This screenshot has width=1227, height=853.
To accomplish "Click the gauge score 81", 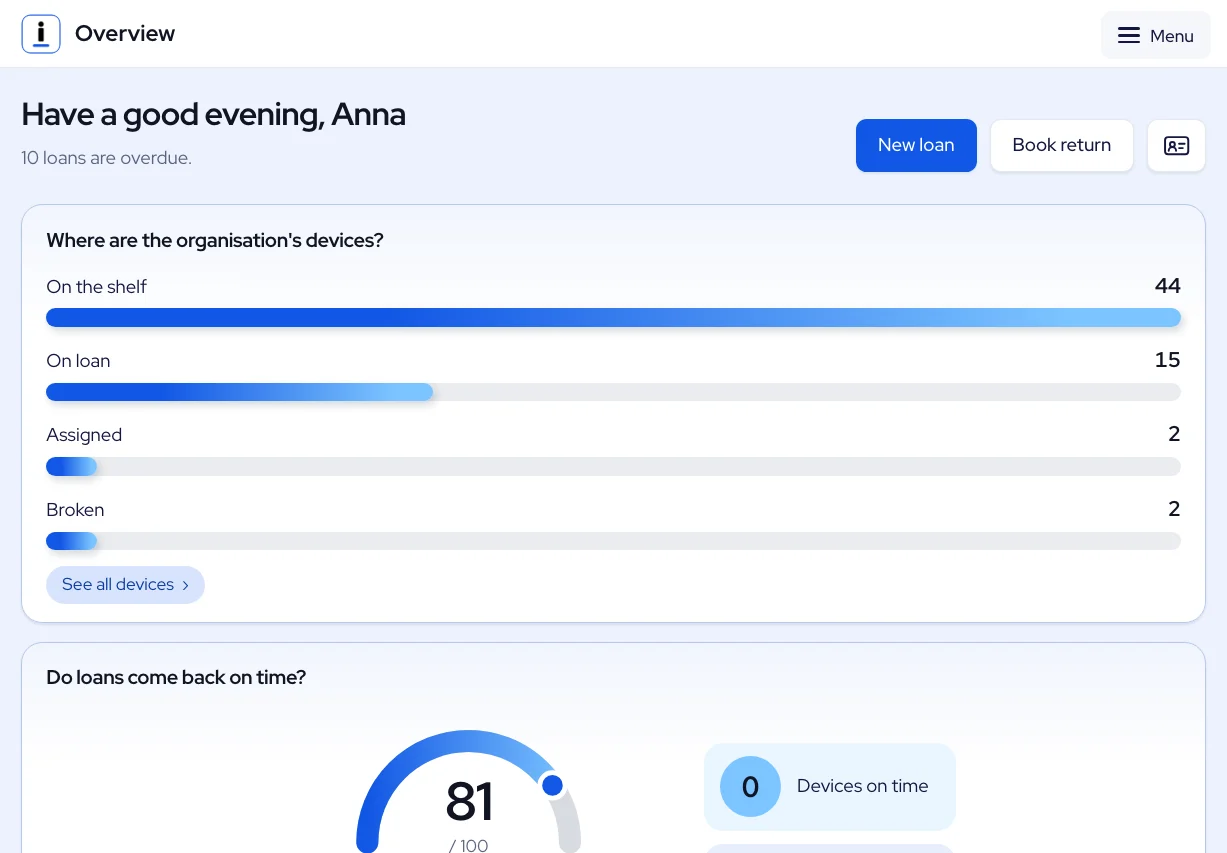I will click(469, 801).
